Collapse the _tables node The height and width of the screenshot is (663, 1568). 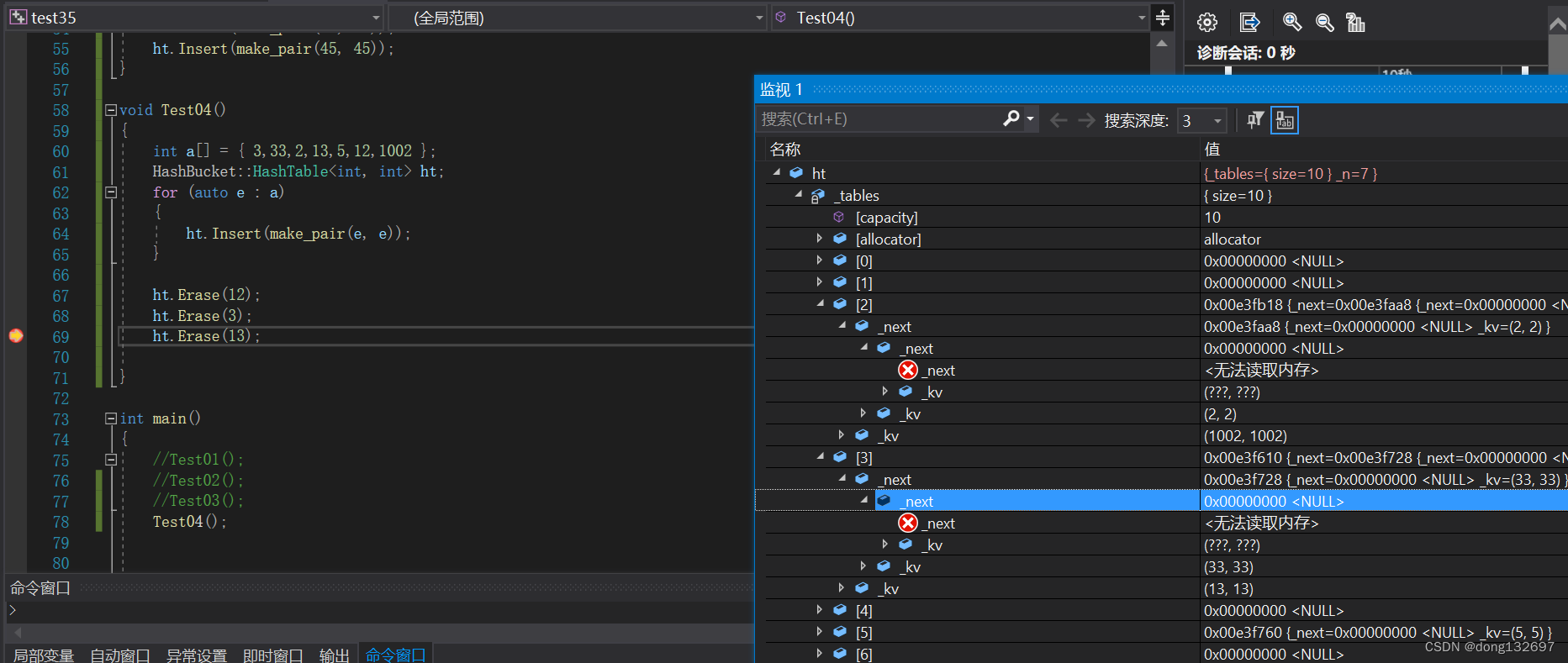tap(799, 194)
